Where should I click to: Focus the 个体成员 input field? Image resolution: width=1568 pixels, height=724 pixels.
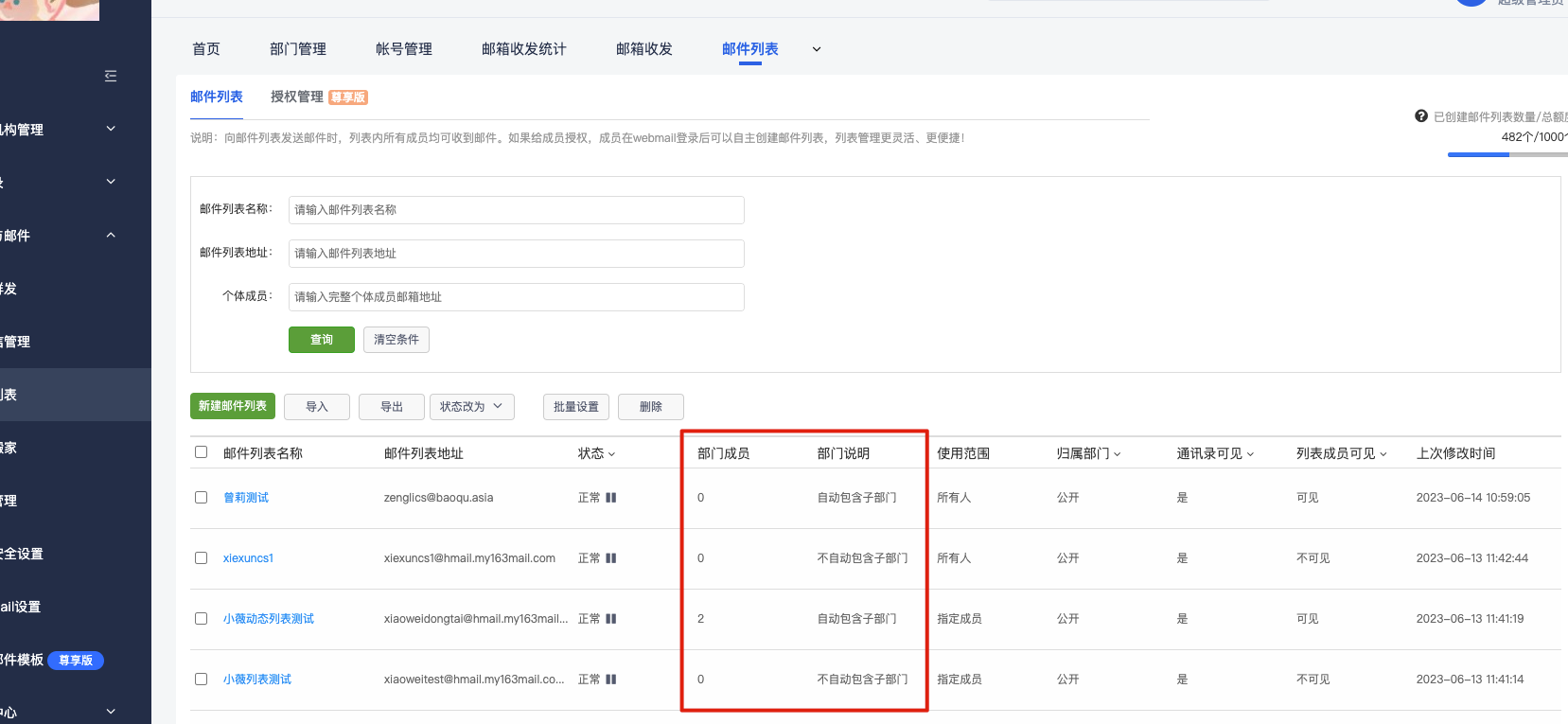(517, 297)
